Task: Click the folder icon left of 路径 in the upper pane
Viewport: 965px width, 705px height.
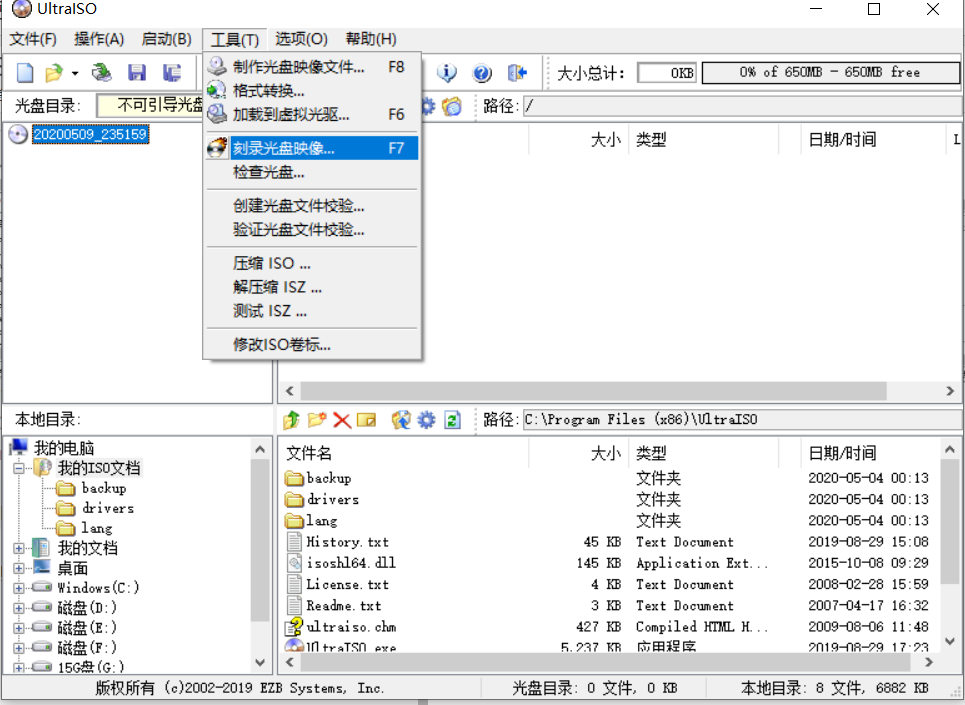Action: 452,106
